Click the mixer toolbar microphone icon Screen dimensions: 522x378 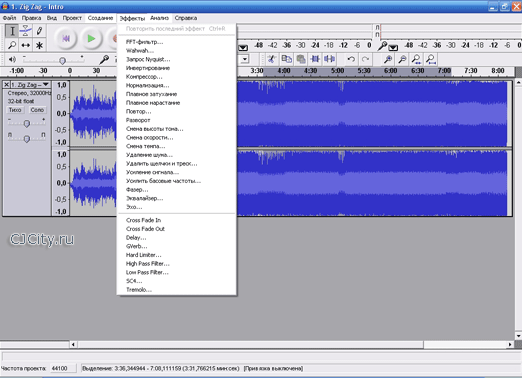click(104, 59)
